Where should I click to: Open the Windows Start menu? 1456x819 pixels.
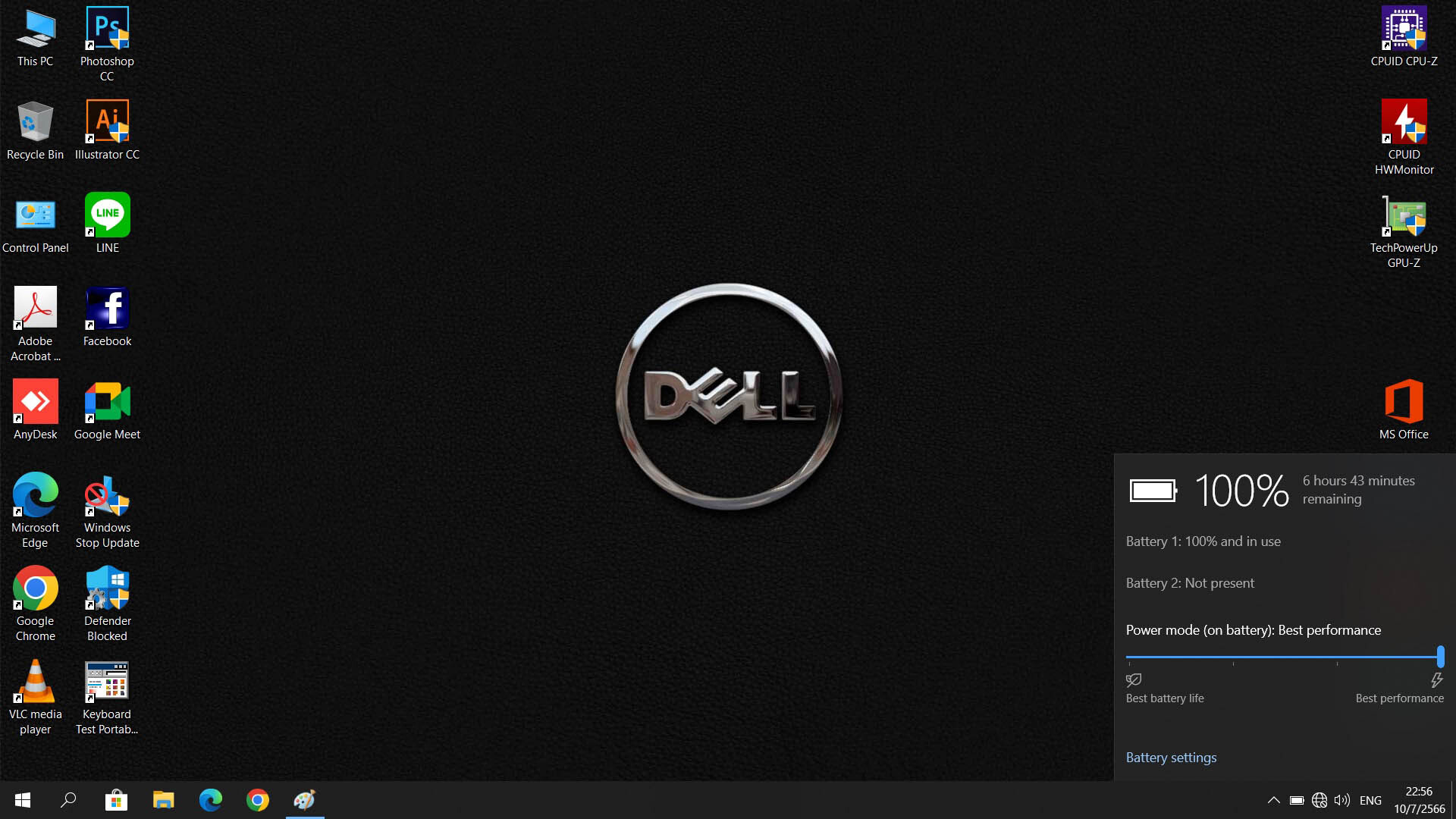click(23, 800)
